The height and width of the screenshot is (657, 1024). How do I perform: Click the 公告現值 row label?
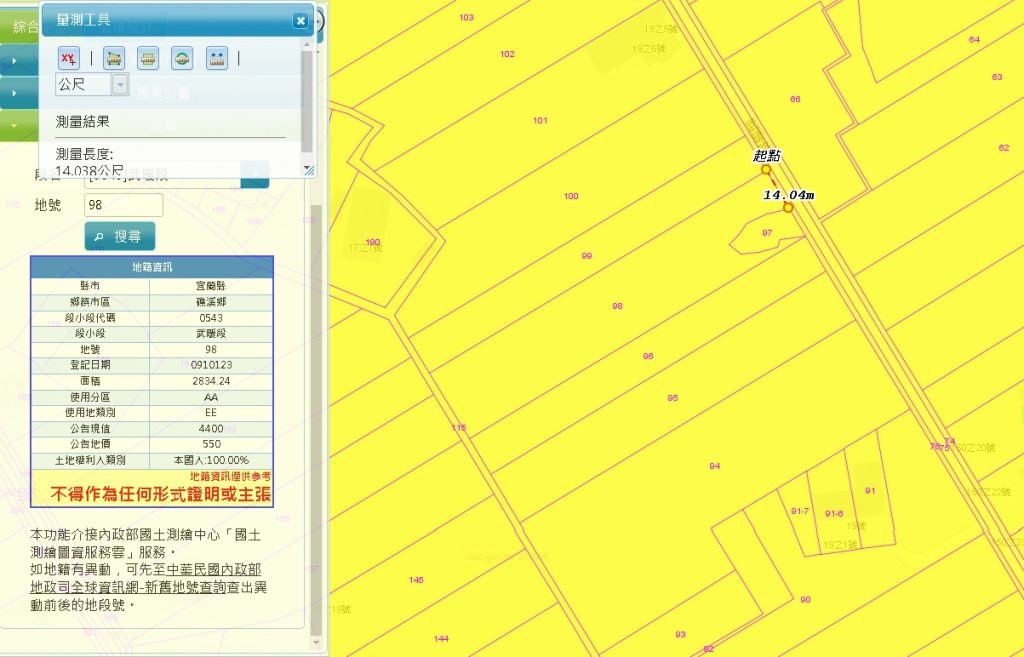[90, 428]
